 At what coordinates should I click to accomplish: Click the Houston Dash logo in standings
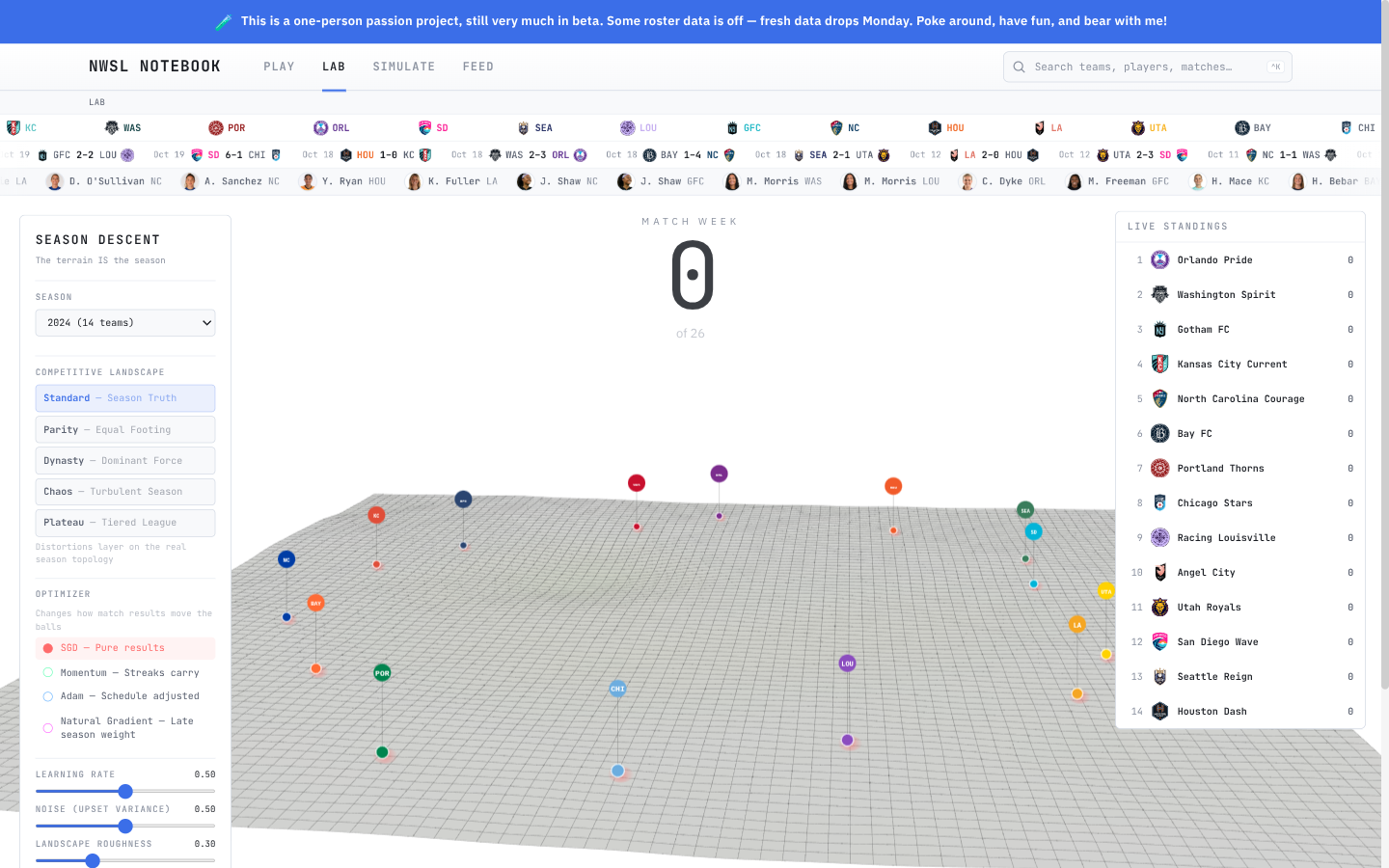point(1160,711)
